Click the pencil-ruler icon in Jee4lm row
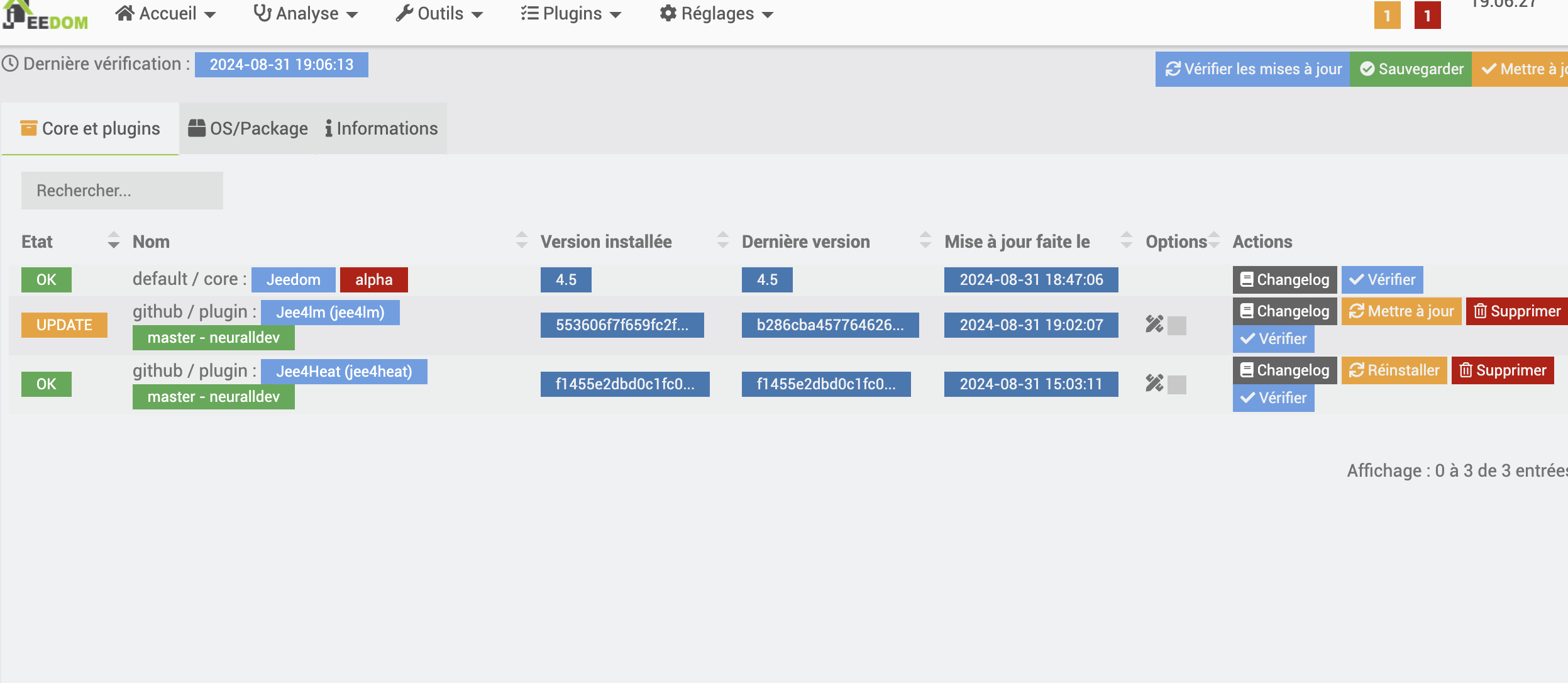1568x683 pixels. [1154, 324]
